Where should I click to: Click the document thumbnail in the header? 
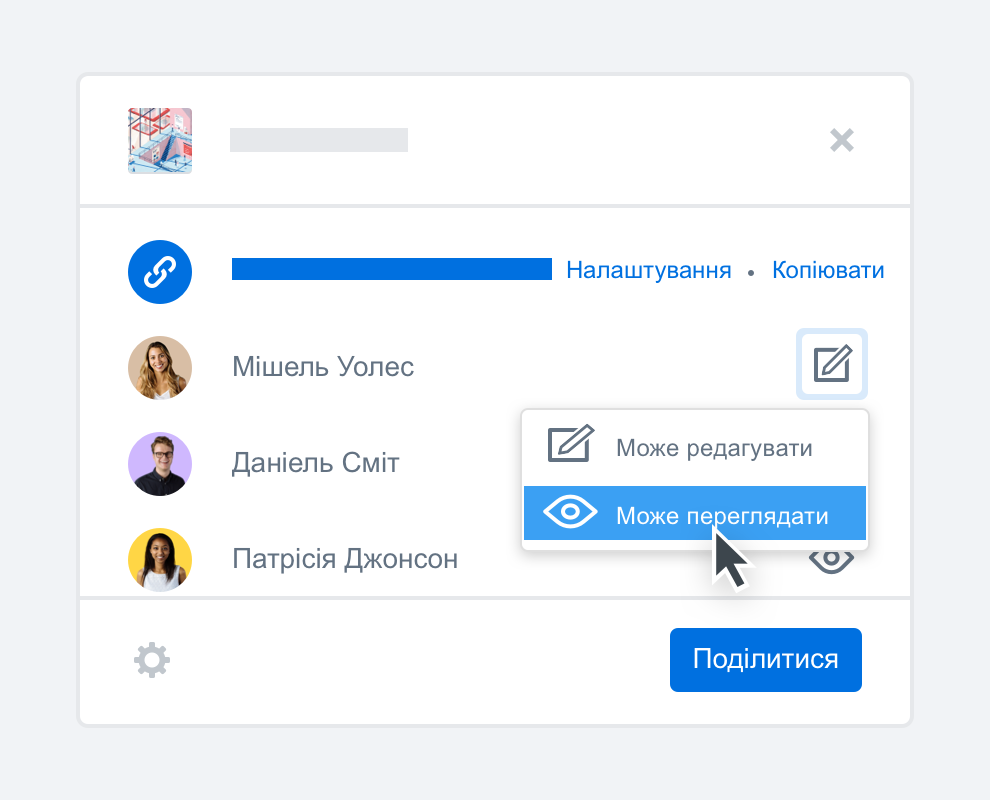(159, 140)
